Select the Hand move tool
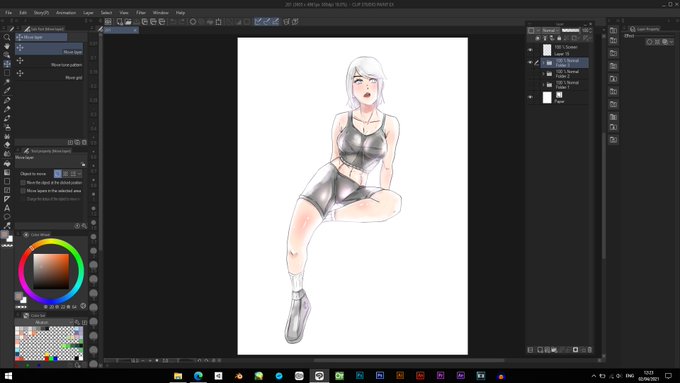680x383 pixels. [7, 46]
